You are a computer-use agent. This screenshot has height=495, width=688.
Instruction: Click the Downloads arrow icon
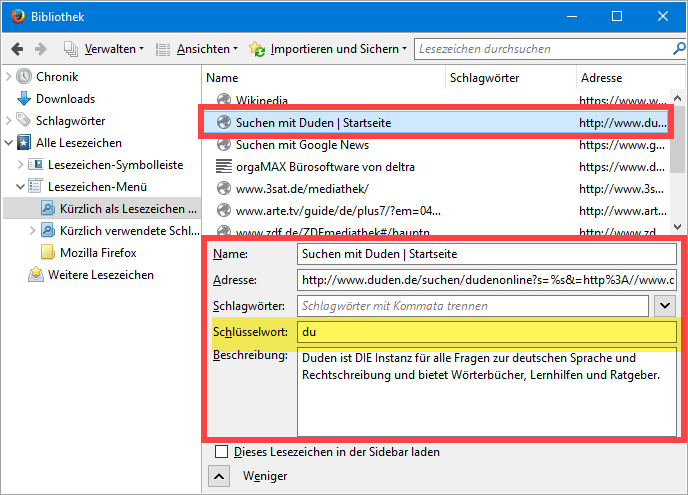point(24,99)
